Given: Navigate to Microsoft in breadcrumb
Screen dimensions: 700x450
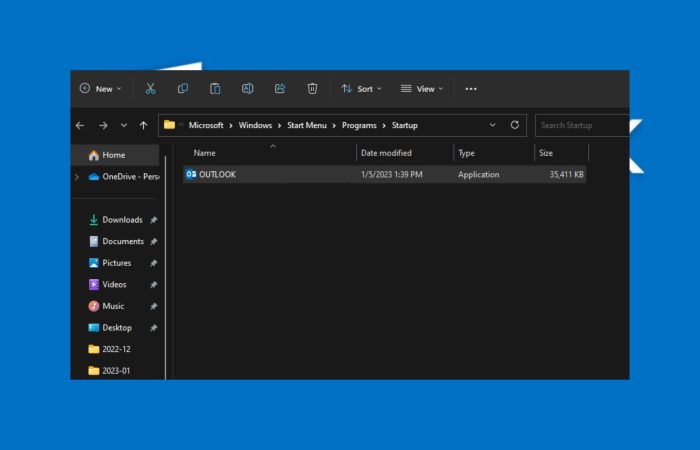Looking at the screenshot, I should pyautogui.click(x=206, y=125).
